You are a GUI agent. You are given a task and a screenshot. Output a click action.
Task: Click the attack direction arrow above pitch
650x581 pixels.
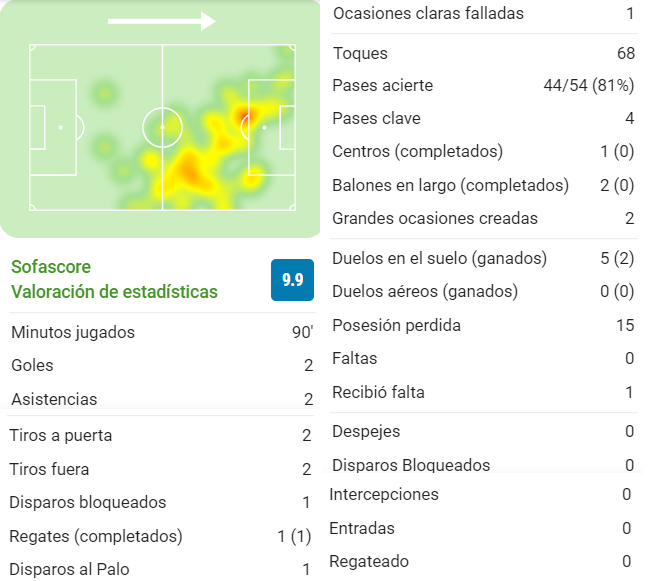pos(162,21)
